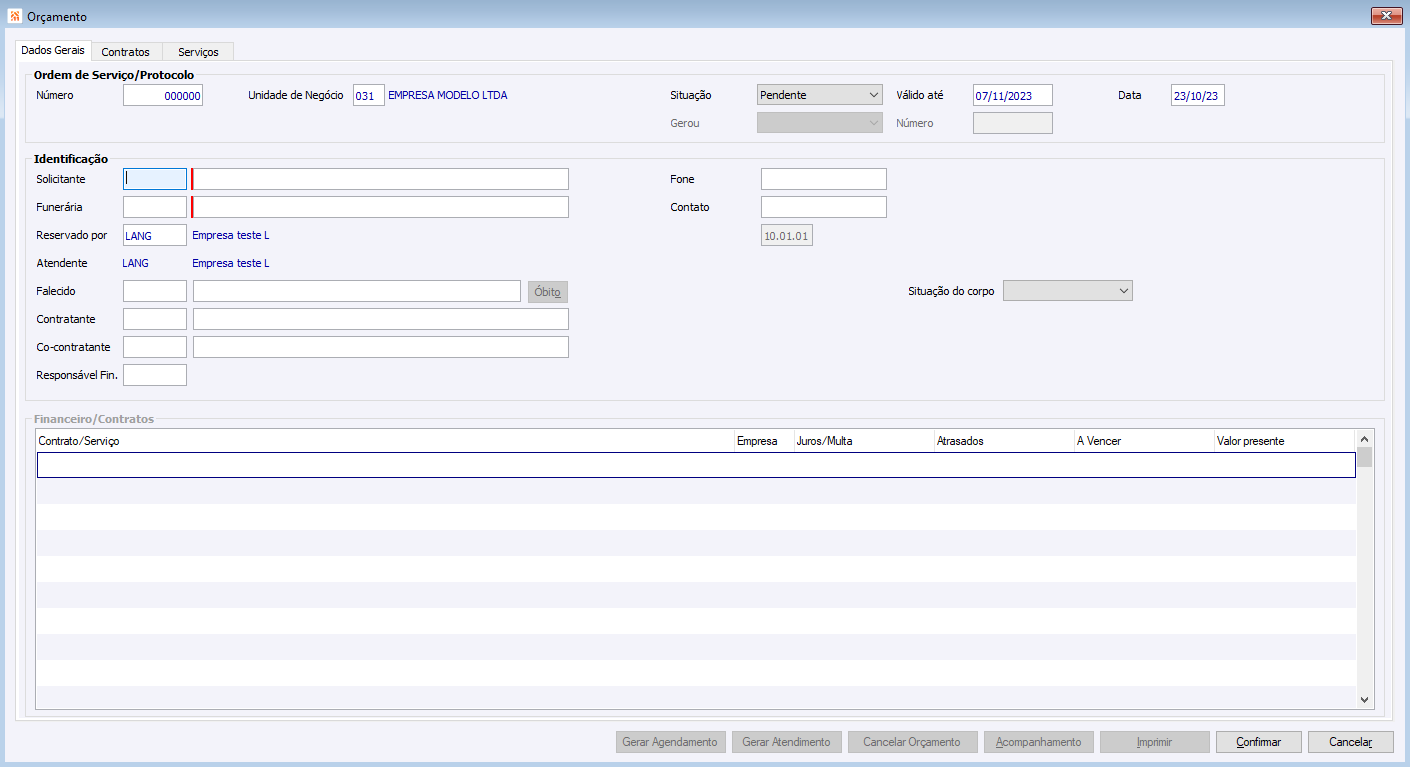Click the Fone input field
Image resolution: width=1410 pixels, height=767 pixels.
824,179
